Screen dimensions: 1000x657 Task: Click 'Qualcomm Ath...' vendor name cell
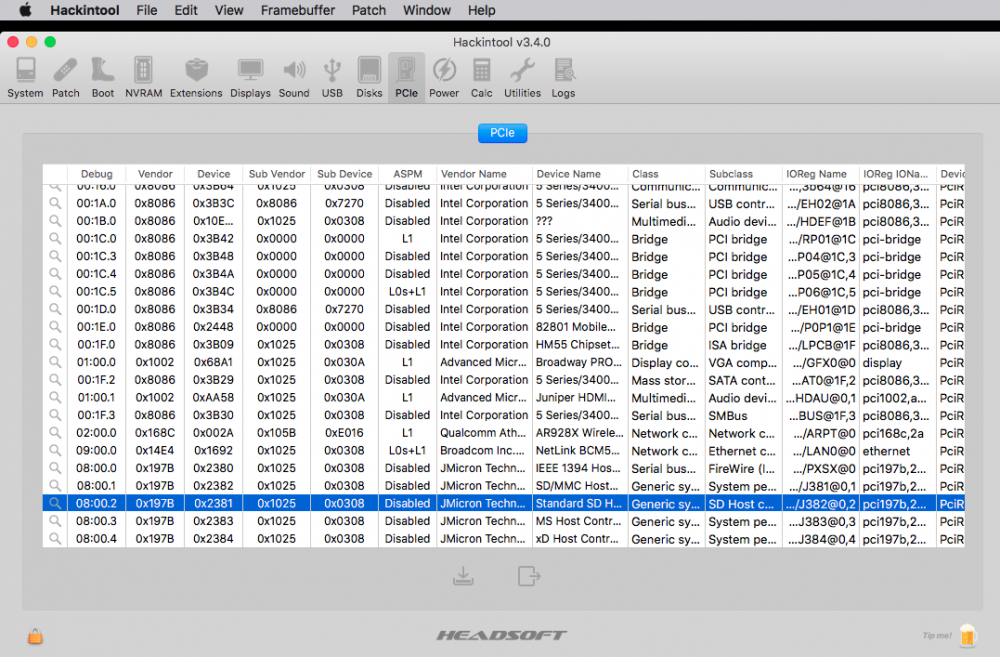point(484,432)
